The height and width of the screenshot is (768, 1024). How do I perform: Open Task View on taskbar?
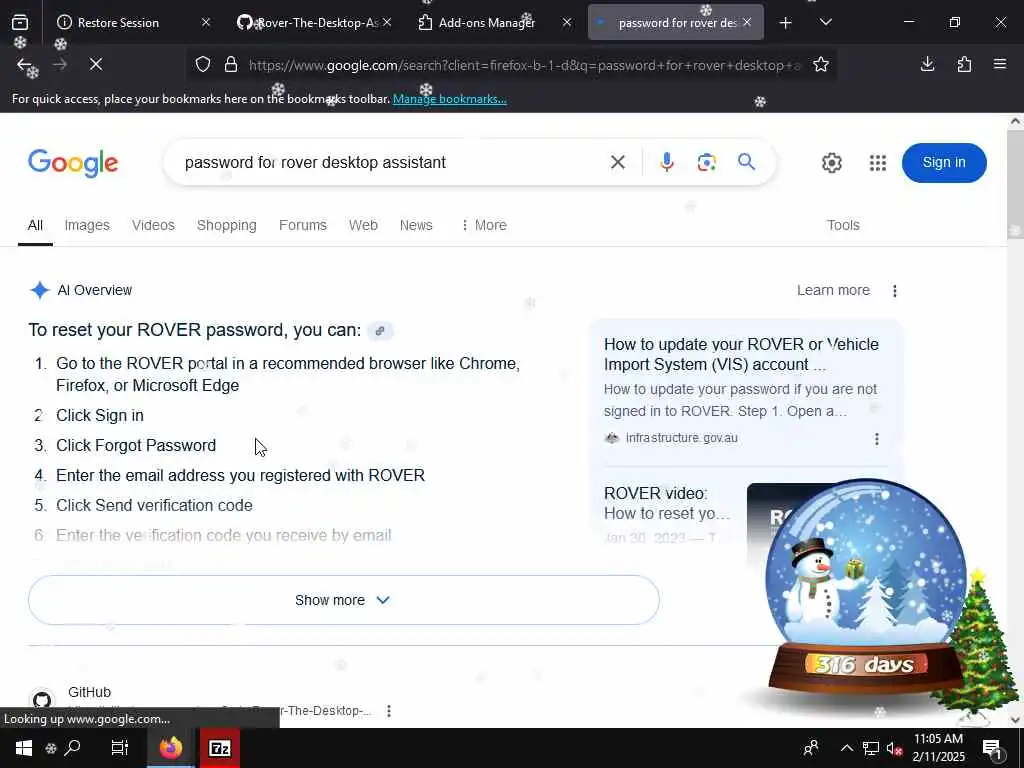(120, 748)
